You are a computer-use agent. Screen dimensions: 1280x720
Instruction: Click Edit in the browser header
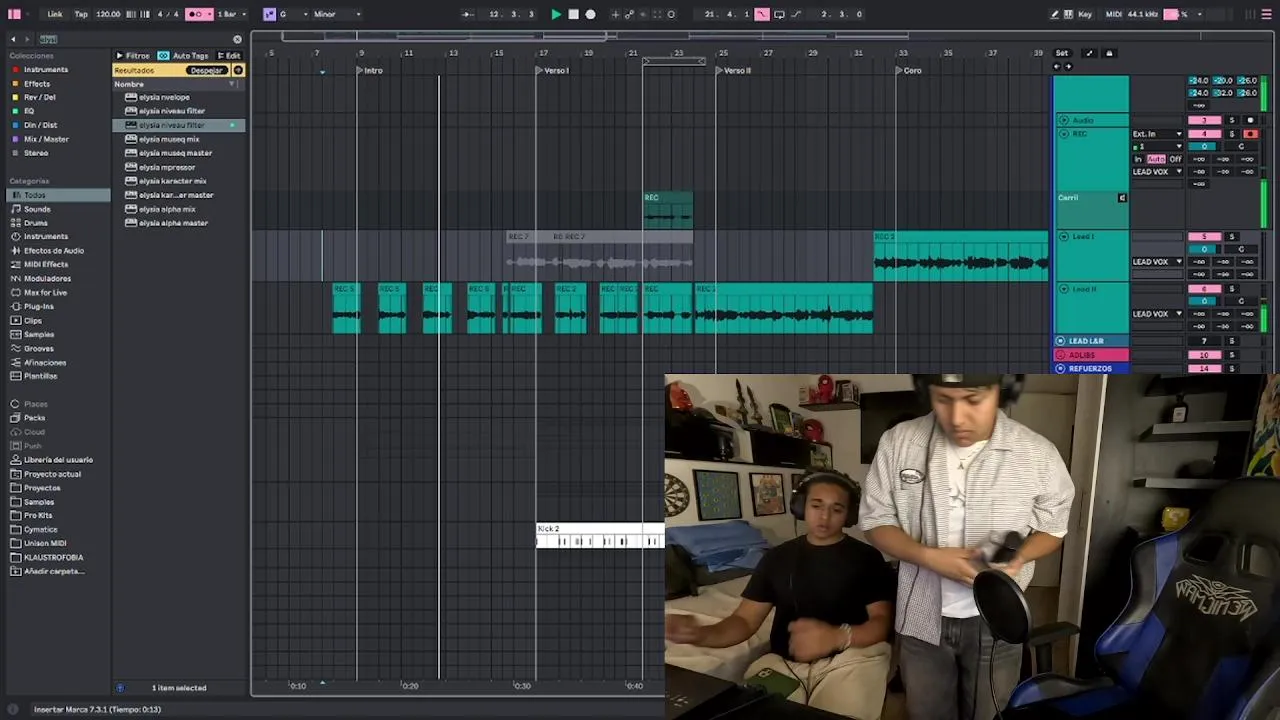tap(229, 56)
